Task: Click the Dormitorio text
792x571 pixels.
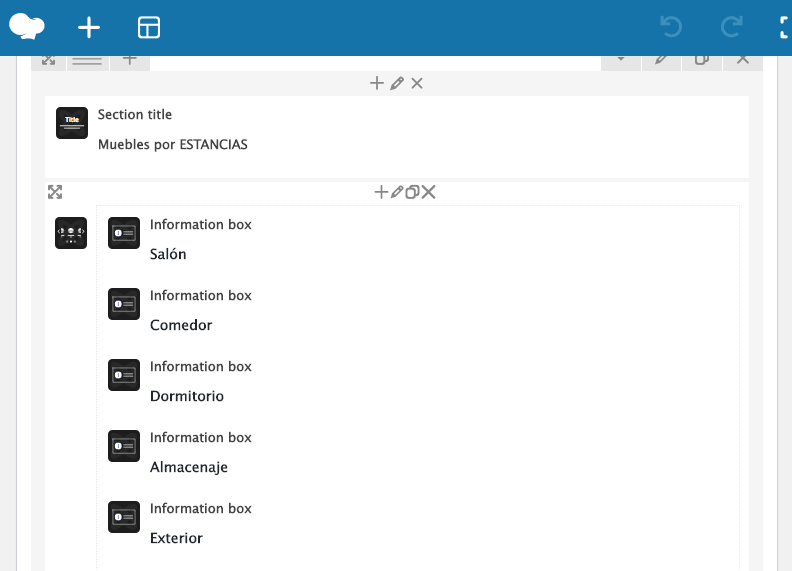Action: (x=187, y=396)
